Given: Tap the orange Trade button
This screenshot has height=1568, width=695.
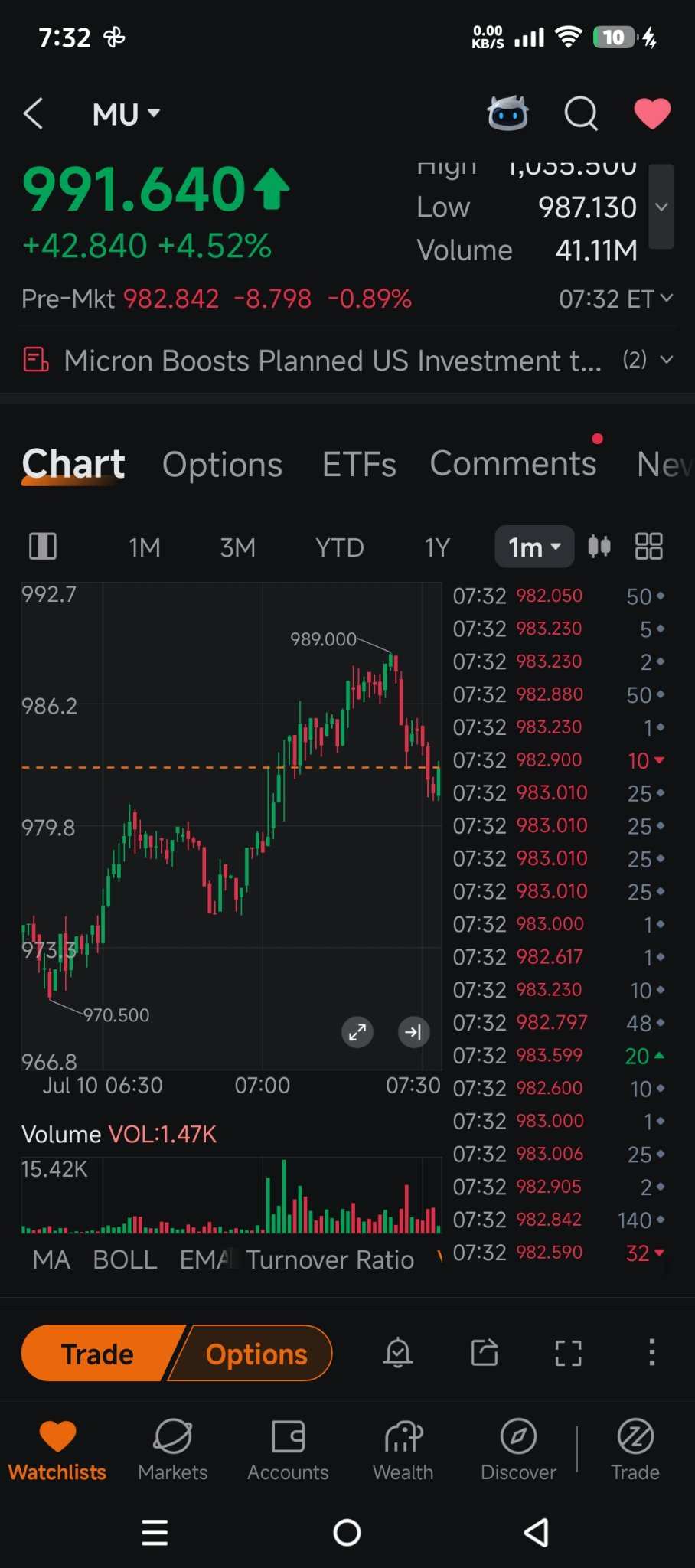Looking at the screenshot, I should [x=98, y=1354].
